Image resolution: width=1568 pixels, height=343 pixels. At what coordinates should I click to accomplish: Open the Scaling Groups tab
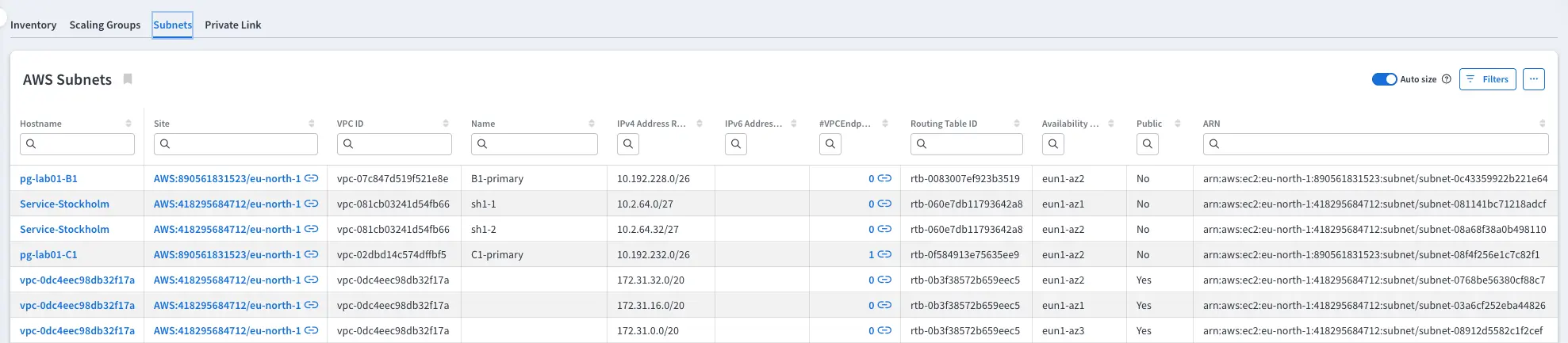(105, 25)
